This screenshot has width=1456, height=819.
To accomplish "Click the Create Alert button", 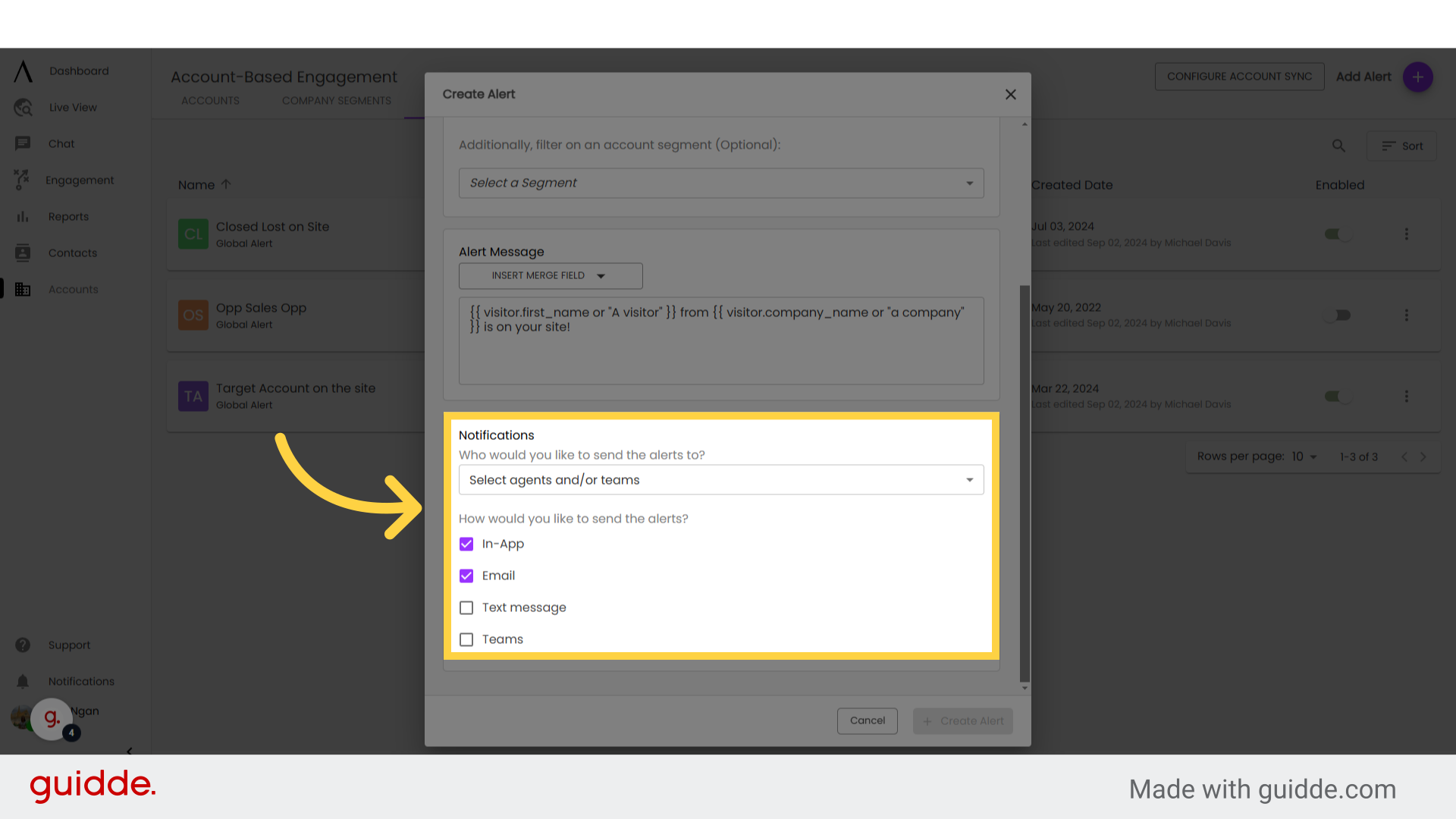I will (x=962, y=720).
